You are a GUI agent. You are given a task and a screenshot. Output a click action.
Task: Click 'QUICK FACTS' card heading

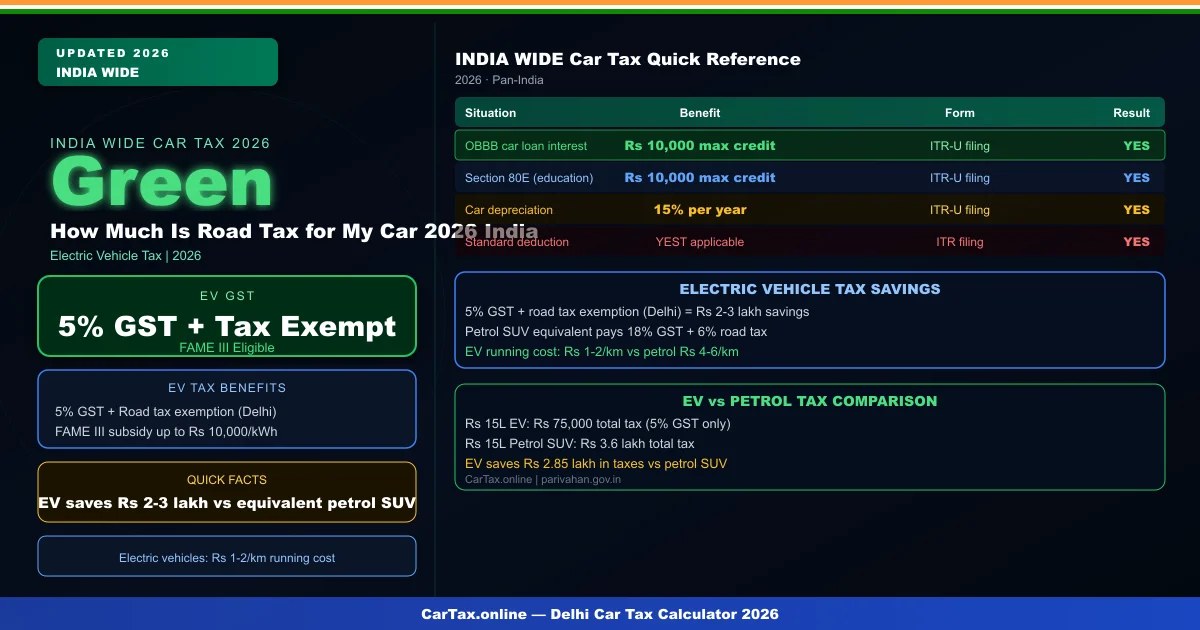pos(227,480)
